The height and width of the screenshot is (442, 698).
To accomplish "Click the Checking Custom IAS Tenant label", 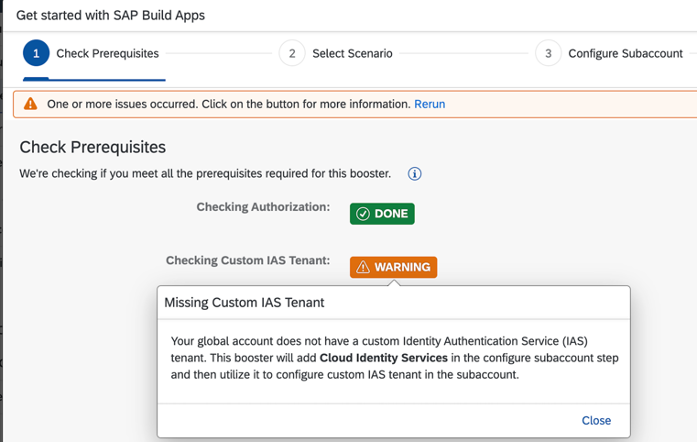I will coord(248,261).
